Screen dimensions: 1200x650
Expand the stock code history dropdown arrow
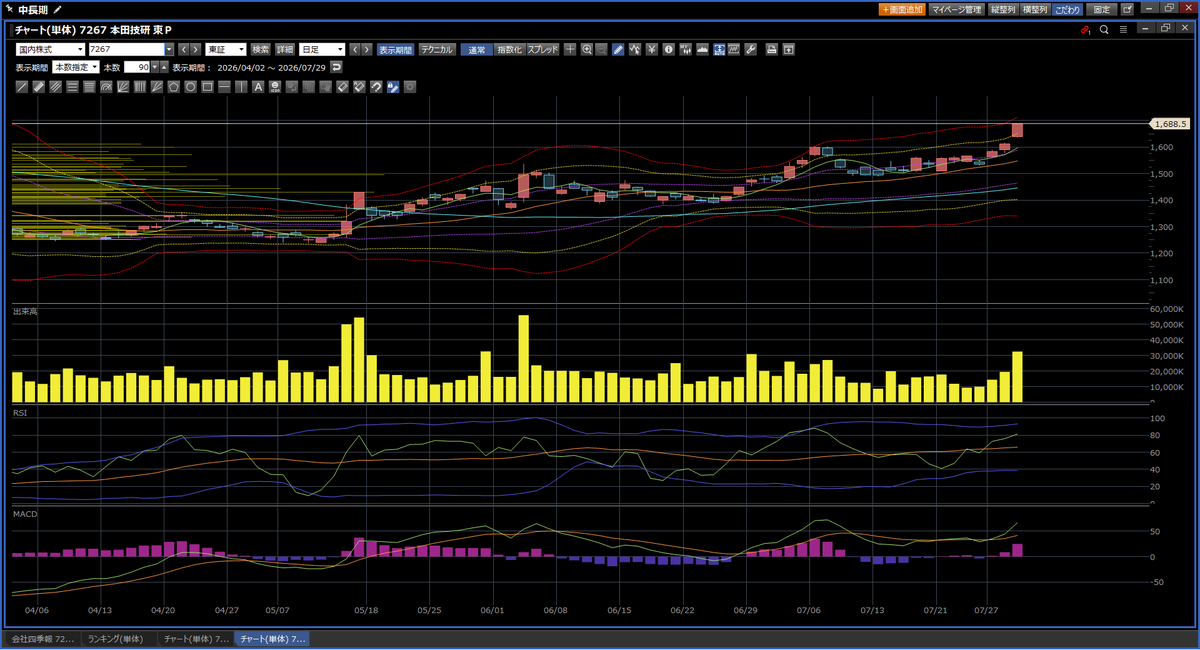[169, 49]
